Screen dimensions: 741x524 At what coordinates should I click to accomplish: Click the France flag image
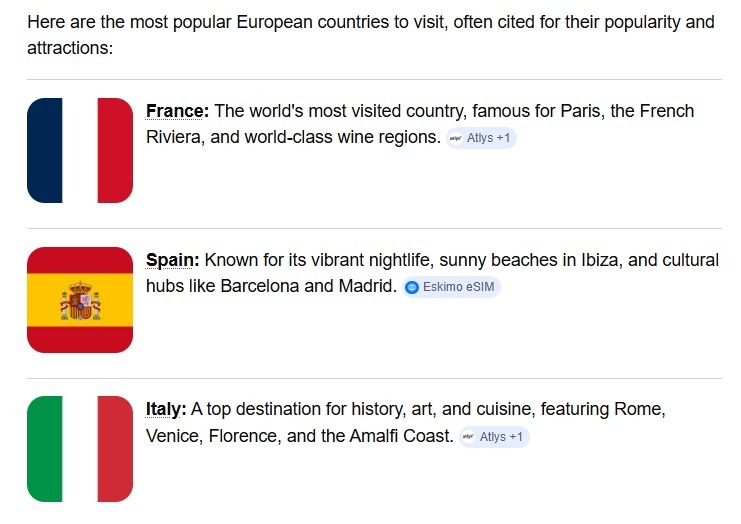click(80, 150)
